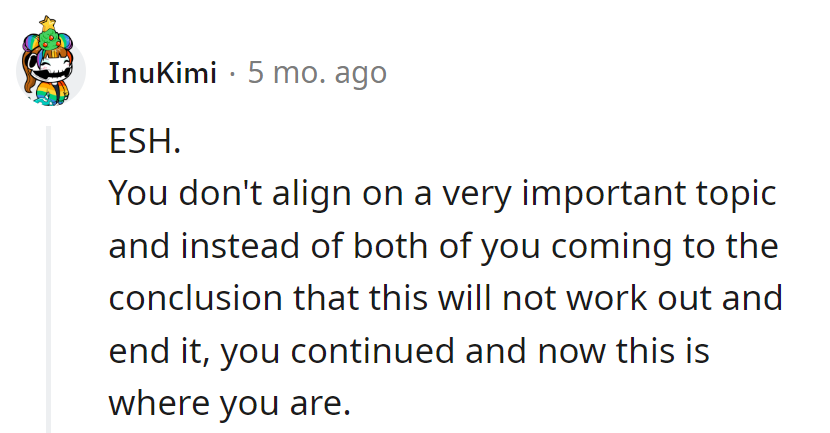Click the dot separator beside the username
The image size is (830, 433).
232,74
